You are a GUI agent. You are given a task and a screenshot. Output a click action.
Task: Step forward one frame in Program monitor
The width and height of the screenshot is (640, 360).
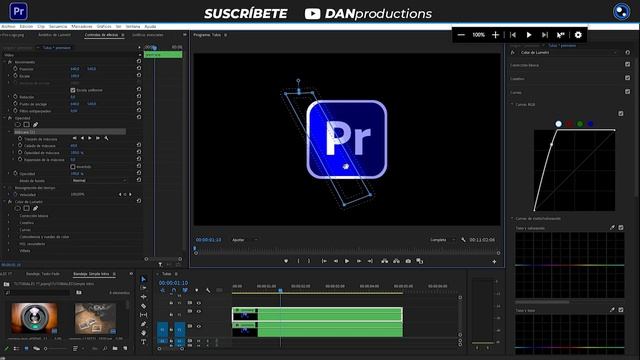tap(359, 261)
